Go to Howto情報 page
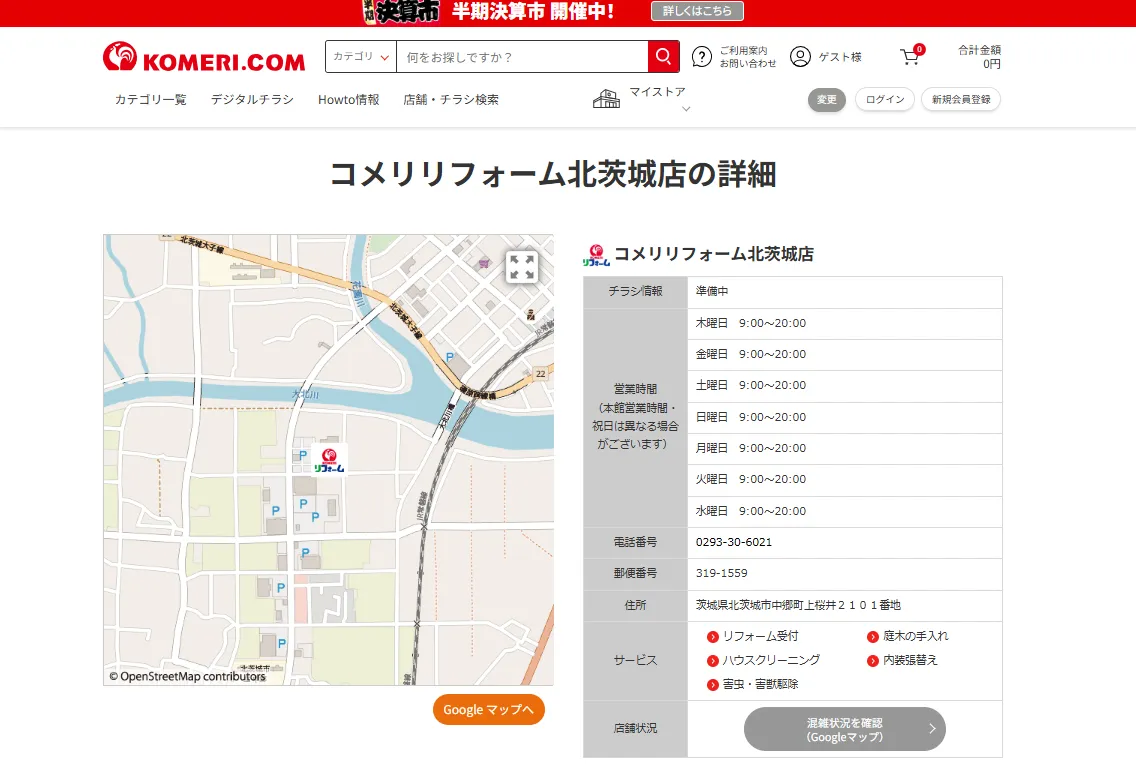Image resolution: width=1136 pixels, height=768 pixels. (x=349, y=100)
